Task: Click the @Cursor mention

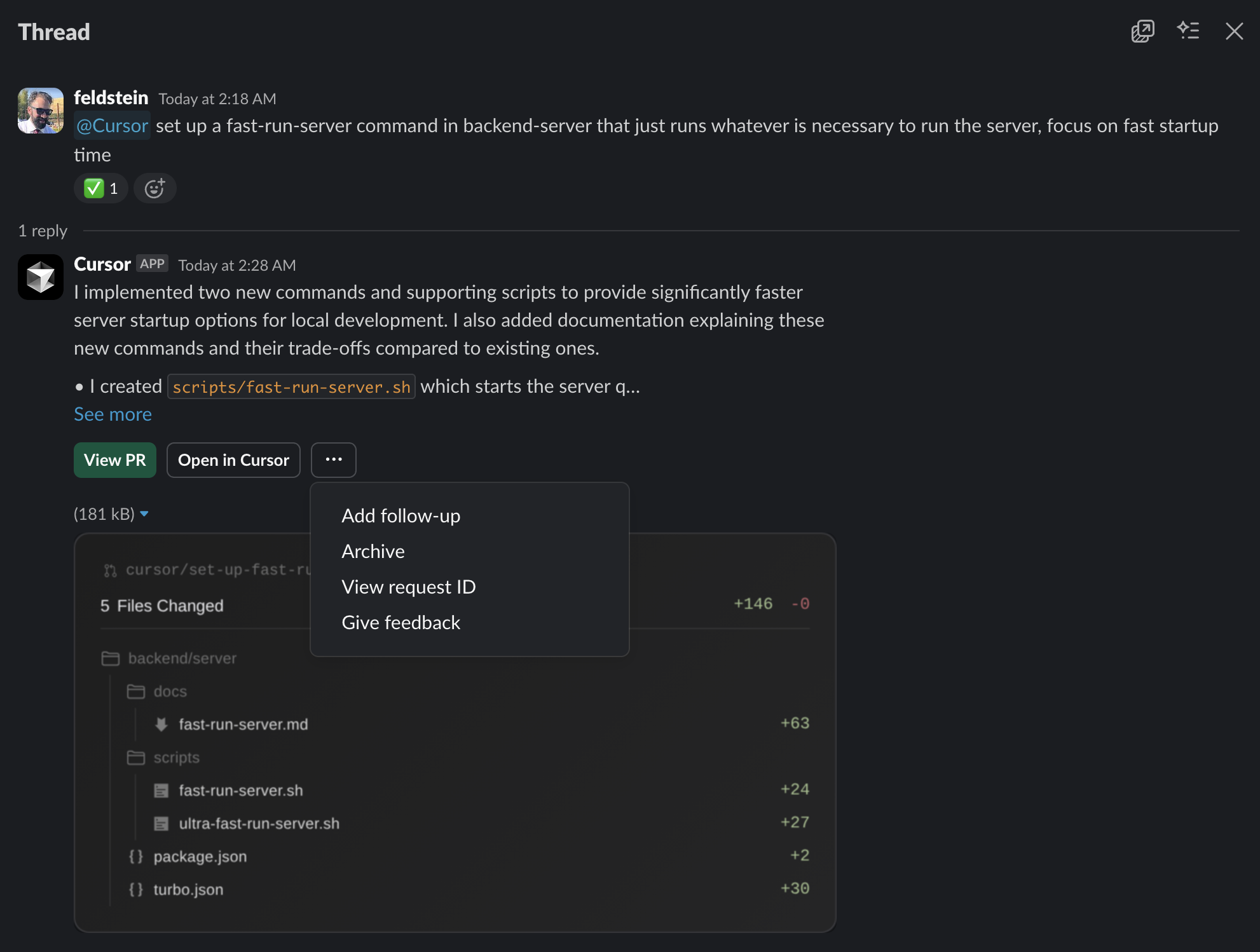Action: (x=112, y=126)
